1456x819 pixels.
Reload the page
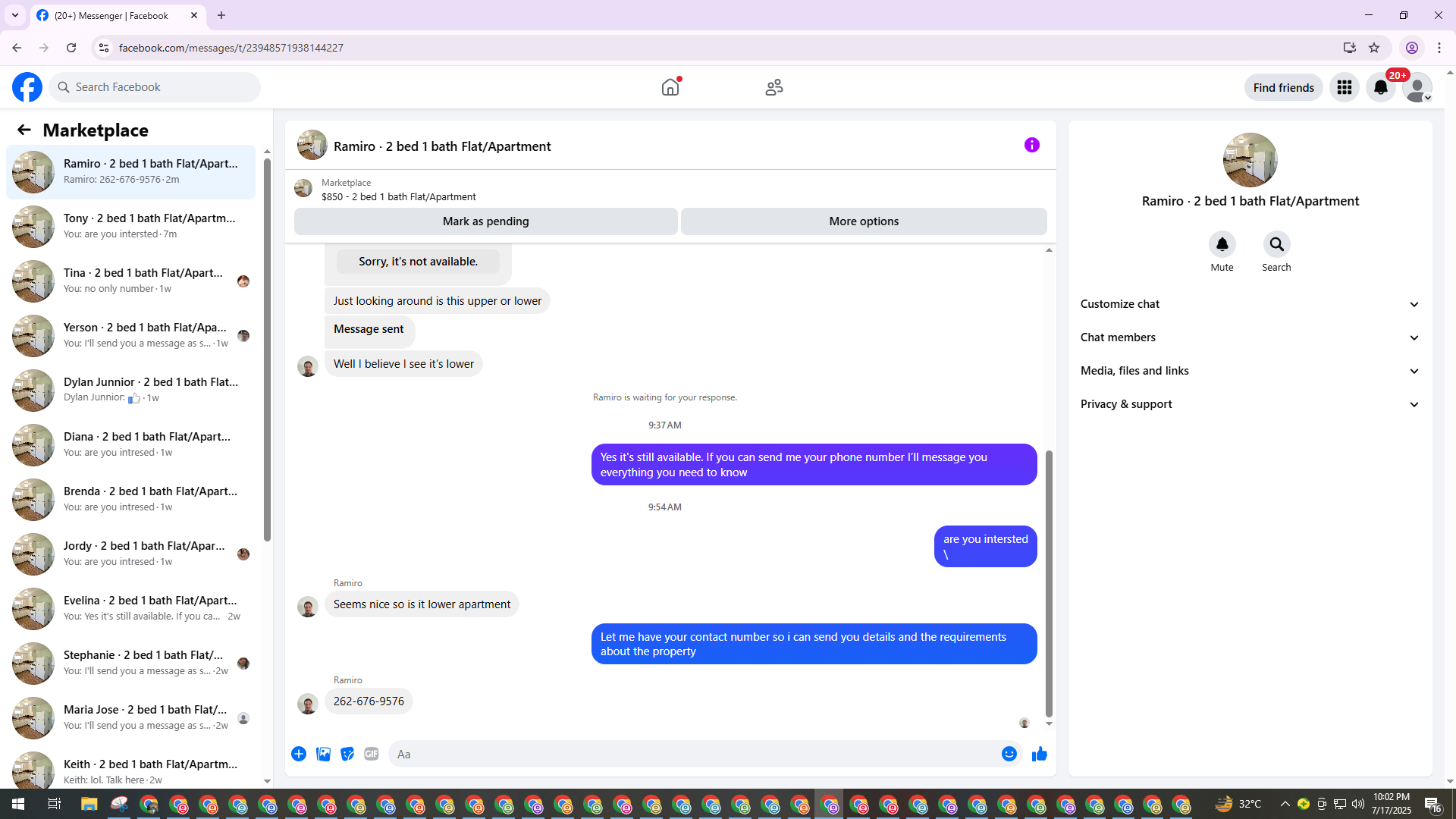point(71,48)
